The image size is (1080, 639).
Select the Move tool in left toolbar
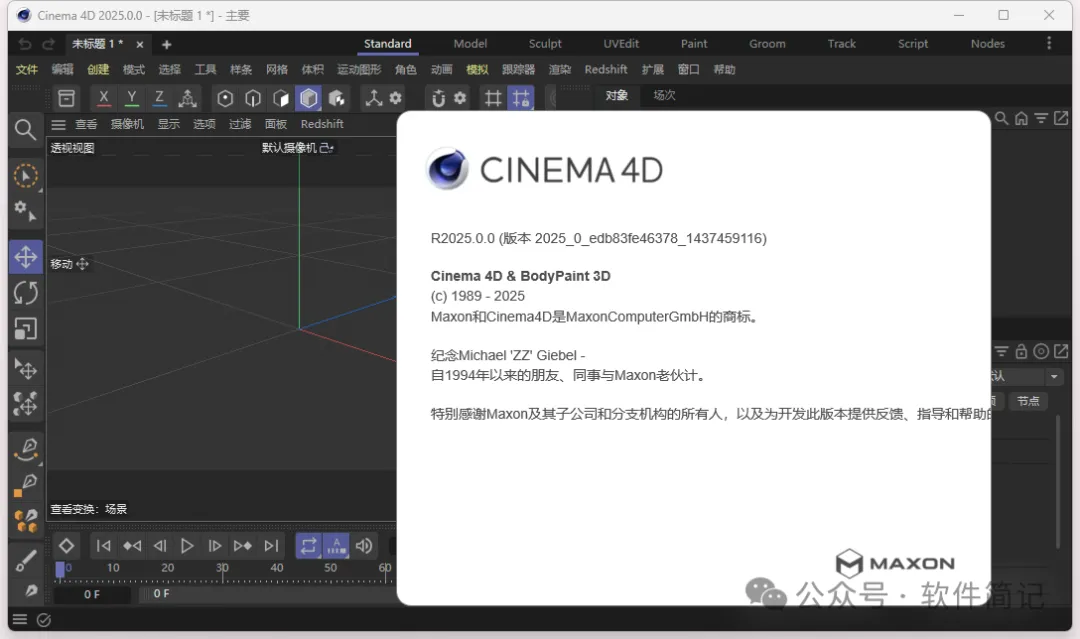click(26, 256)
